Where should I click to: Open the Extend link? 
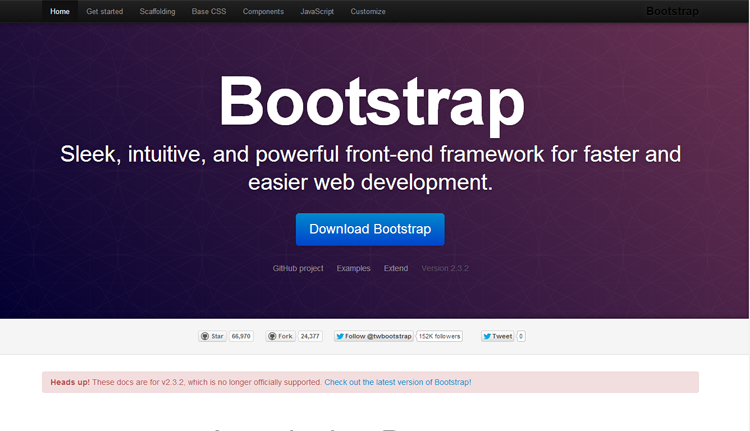pyautogui.click(x=396, y=268)
